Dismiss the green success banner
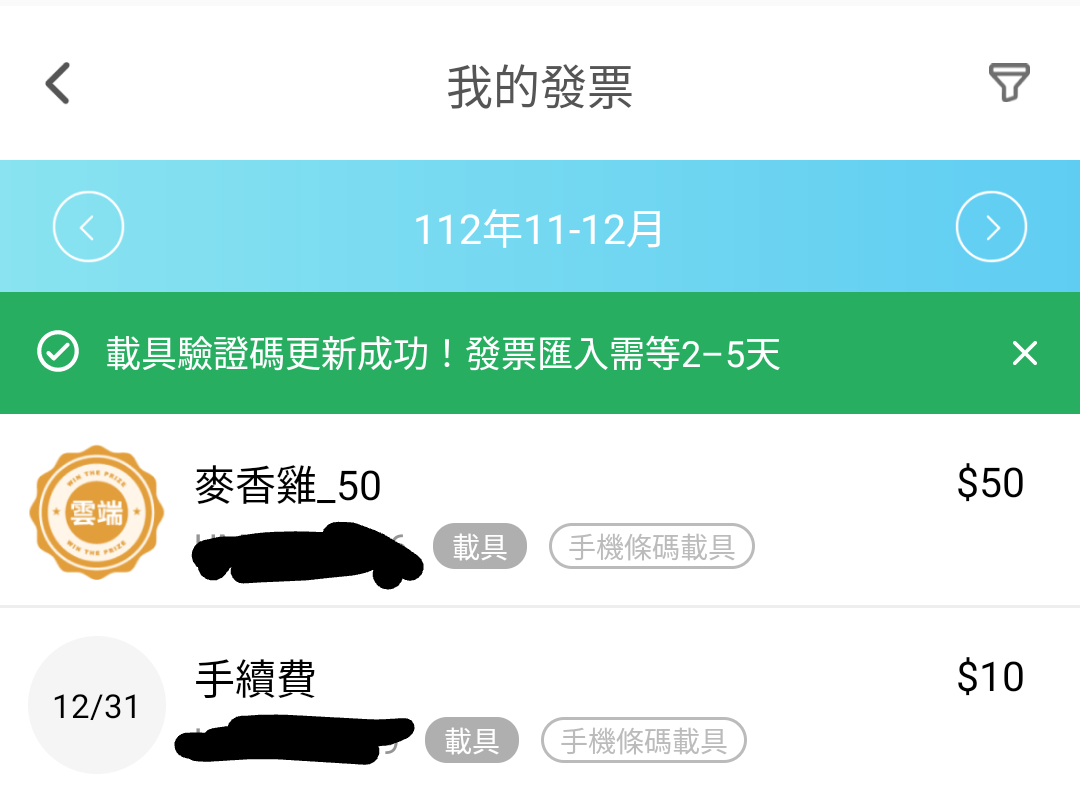 1024,353
